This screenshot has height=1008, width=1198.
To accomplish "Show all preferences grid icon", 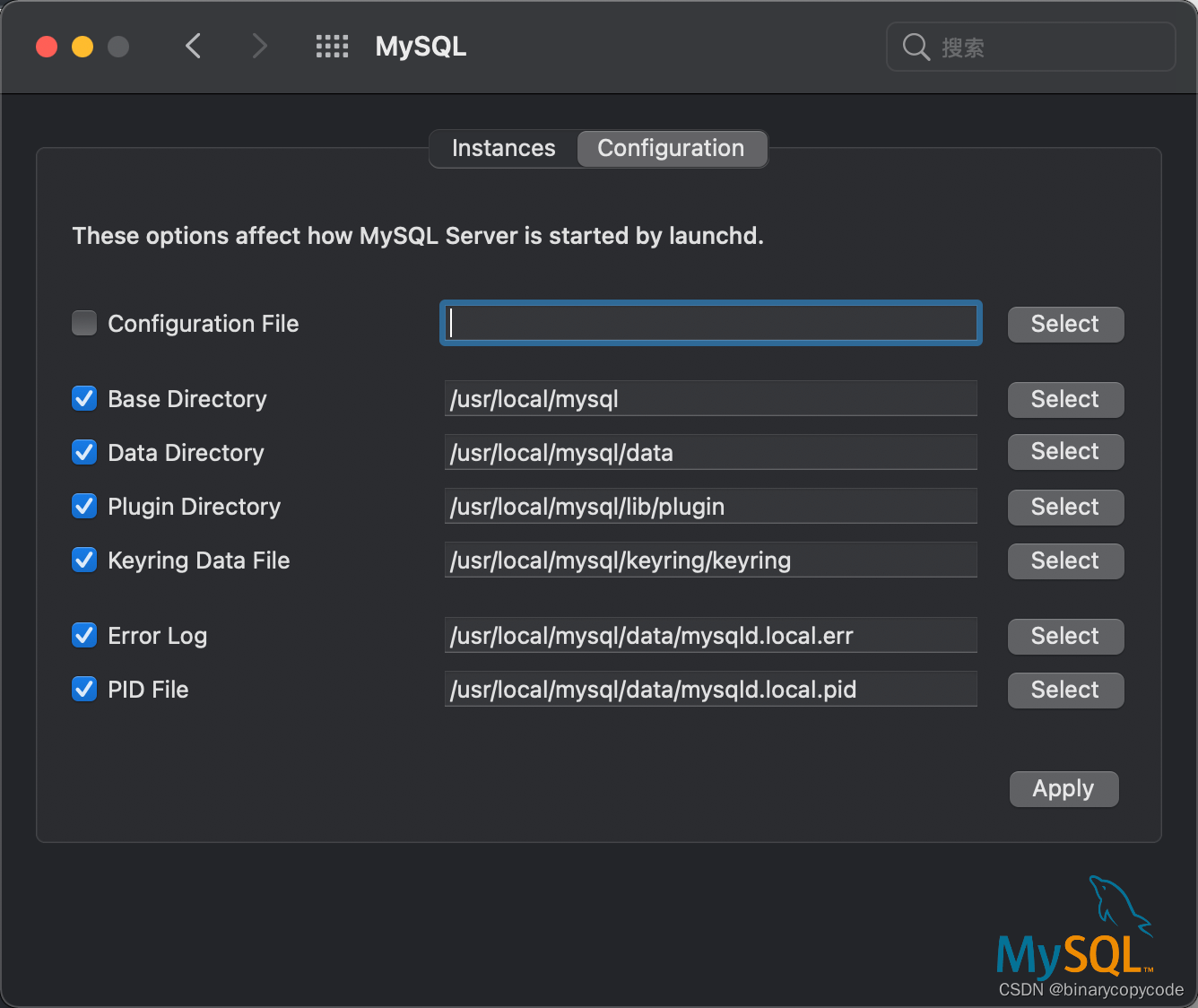I will pos(332,47).
